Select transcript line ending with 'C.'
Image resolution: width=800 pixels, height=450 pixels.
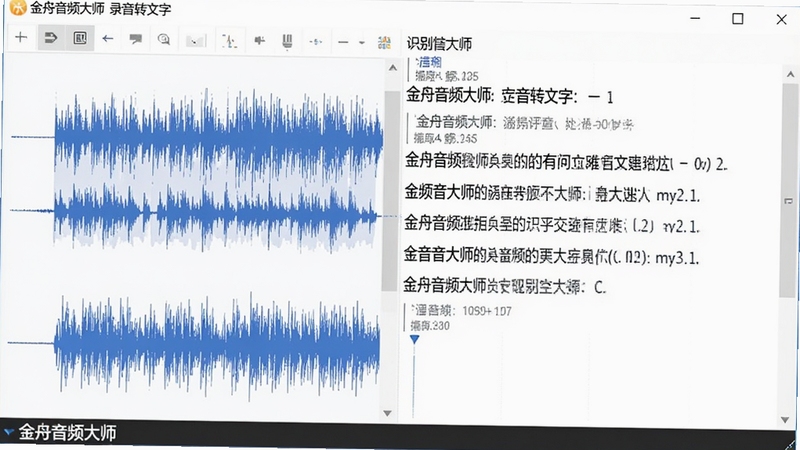coord(505,286)
